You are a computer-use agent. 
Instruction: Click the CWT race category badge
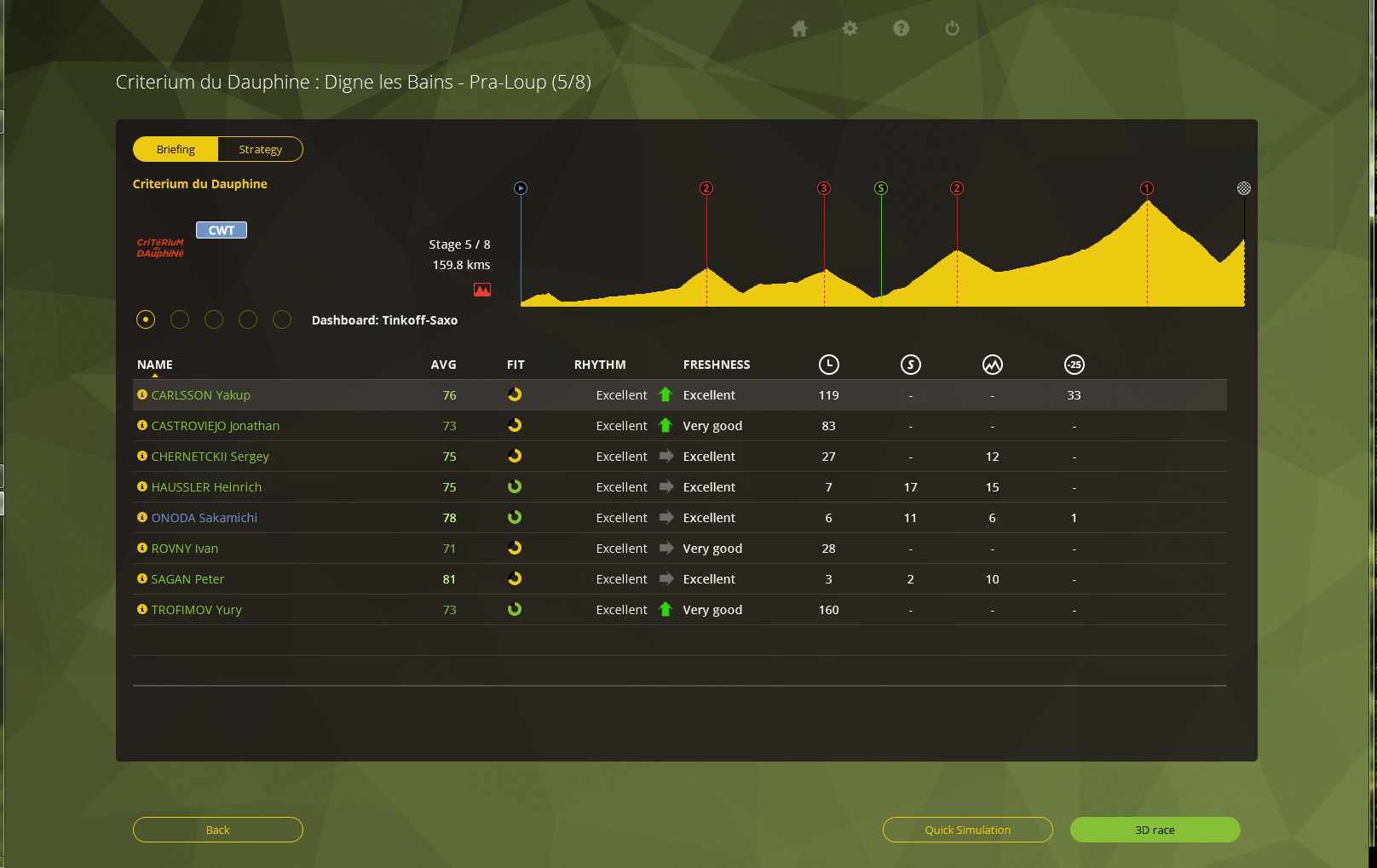coord(222,230)
